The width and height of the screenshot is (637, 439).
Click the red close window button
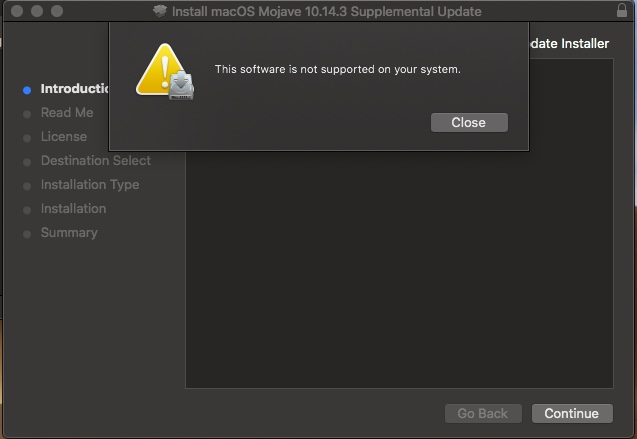pyautogui.click(x=17, y=11)
